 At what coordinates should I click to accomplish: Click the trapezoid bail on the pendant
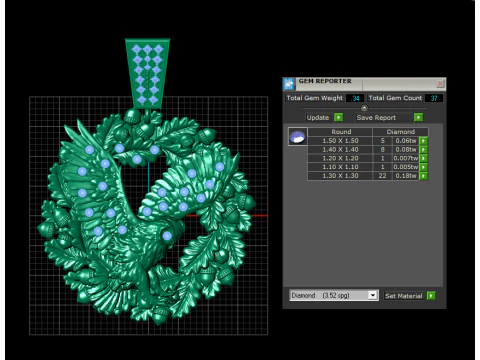click(x=147, y=73)
